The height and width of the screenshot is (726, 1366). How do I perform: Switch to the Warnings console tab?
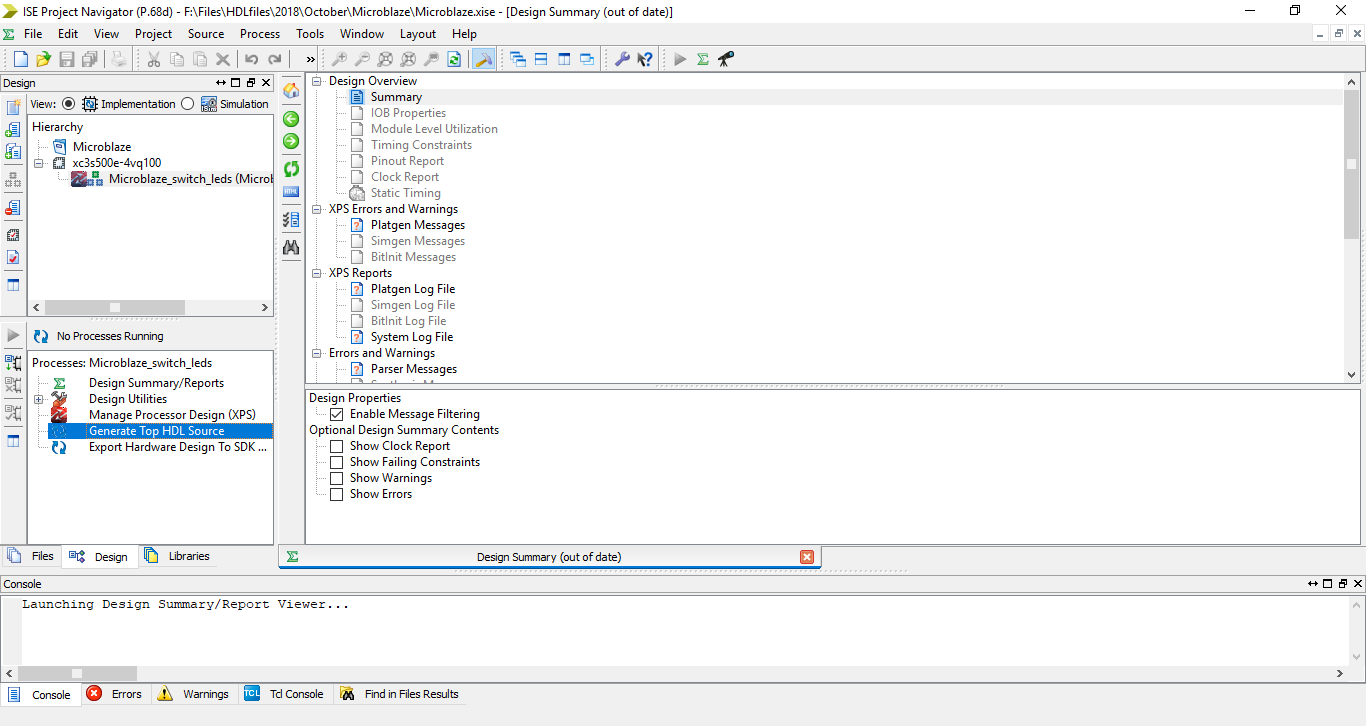coord(193,694)
